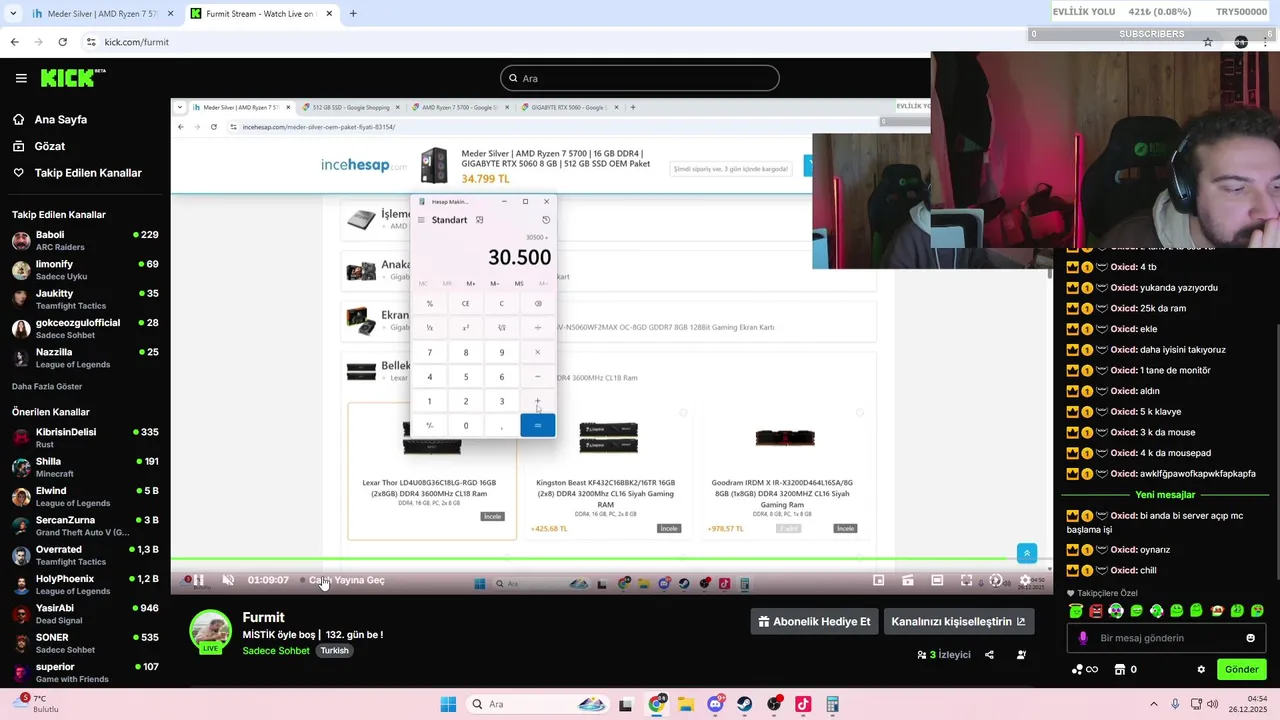Open HolyPhoenix recommended channel
The height and width of the screenshot is (720, 1280).
coord(85,584)
